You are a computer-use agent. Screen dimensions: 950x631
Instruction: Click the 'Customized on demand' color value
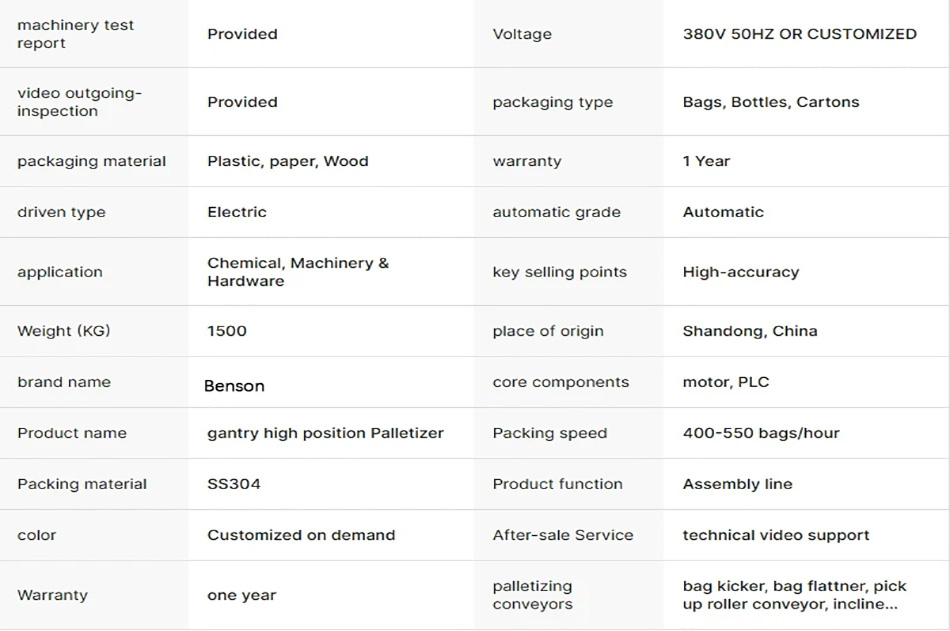coord(301,535)
